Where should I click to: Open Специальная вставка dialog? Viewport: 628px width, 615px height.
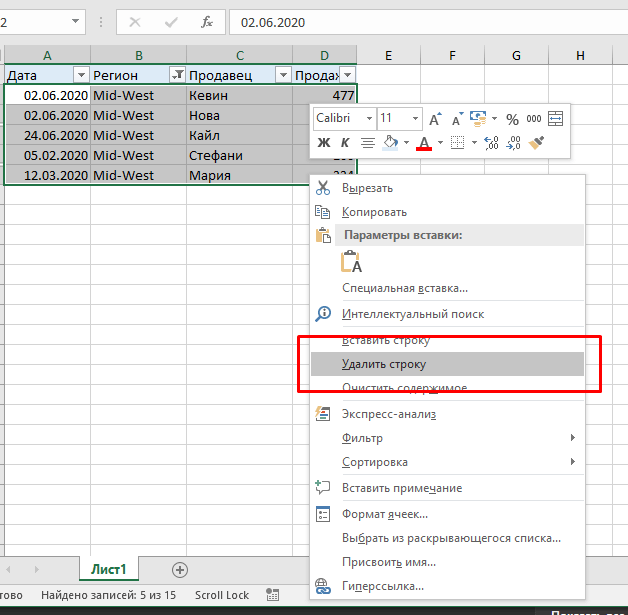pos(448,288)
